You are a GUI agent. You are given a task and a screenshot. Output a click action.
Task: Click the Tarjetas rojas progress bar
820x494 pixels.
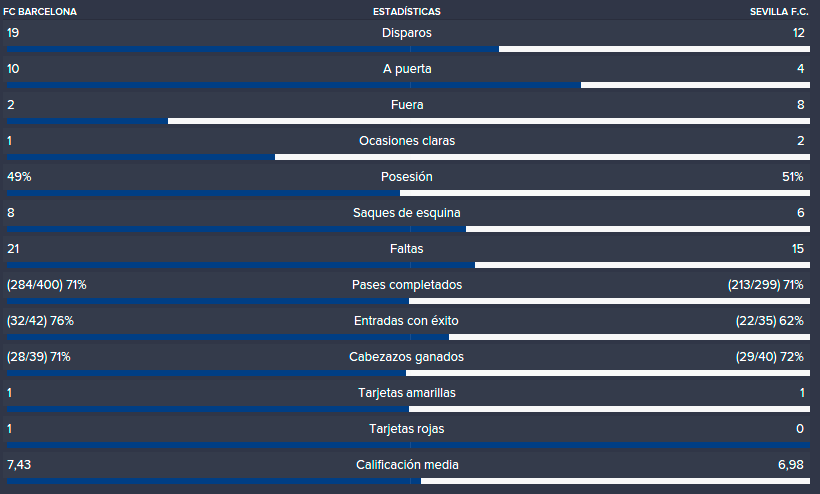tap(408, 445)
